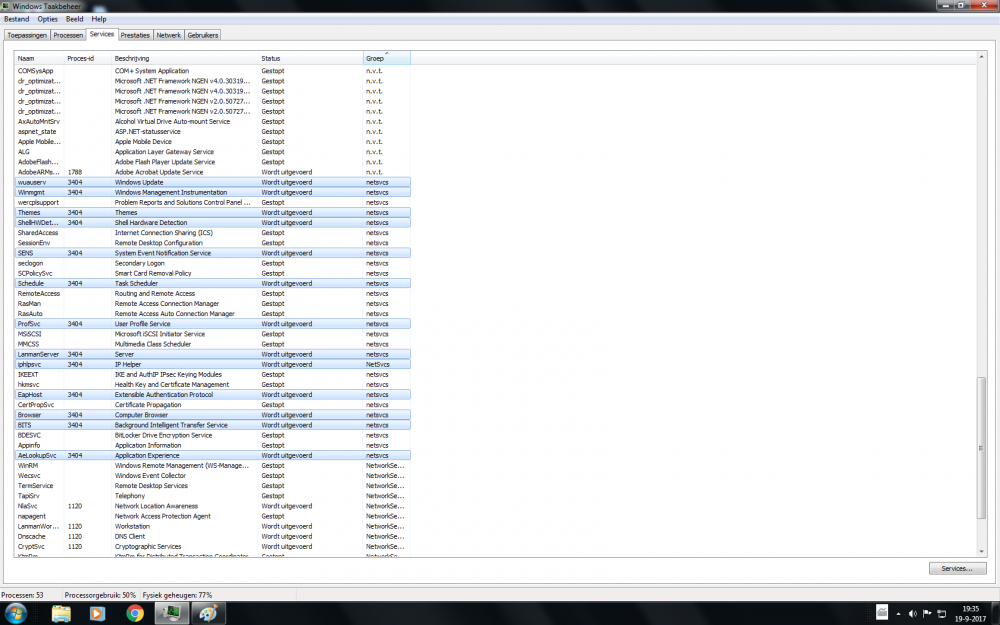
Task: Select the Windows Update service row
Action: (212, 182)
